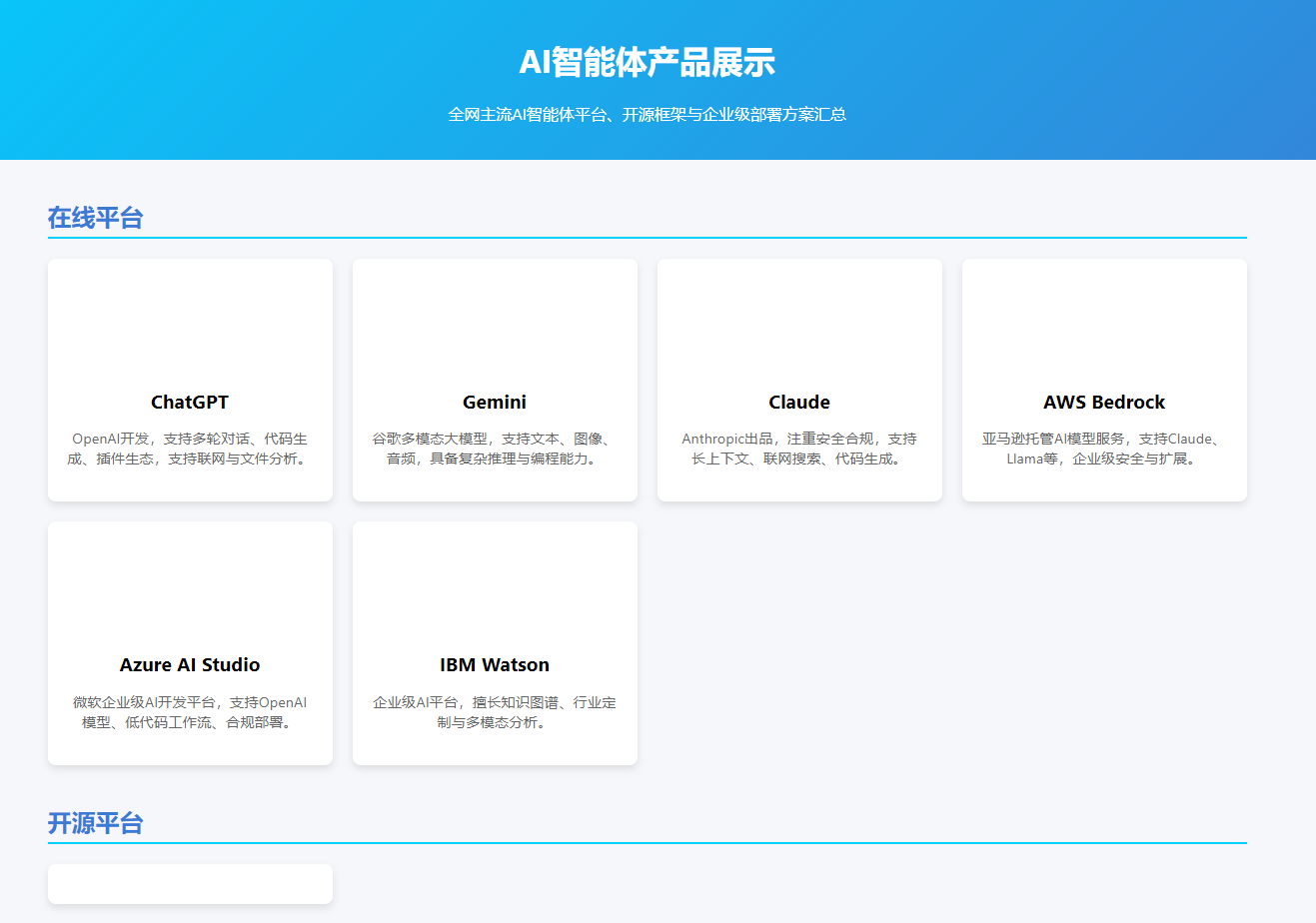The width and height of the screenshot is (1316, 923).
Task: Click the 开源平台 section heading
Action: pos(96,823)
